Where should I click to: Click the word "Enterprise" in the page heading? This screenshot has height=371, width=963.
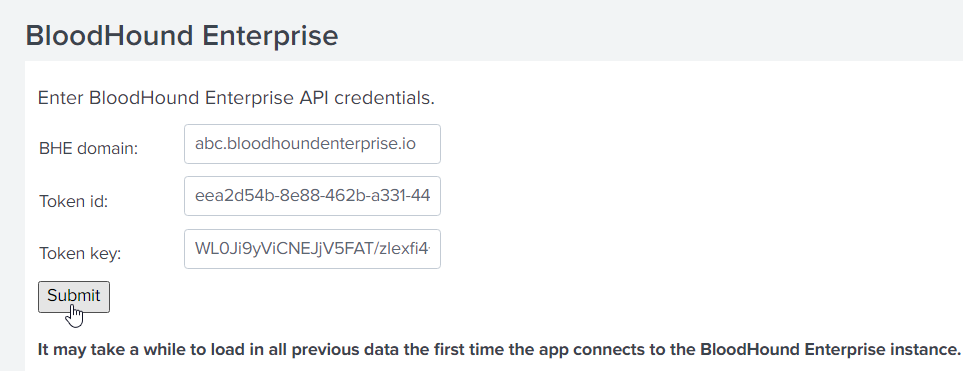[x=270, y=36]
